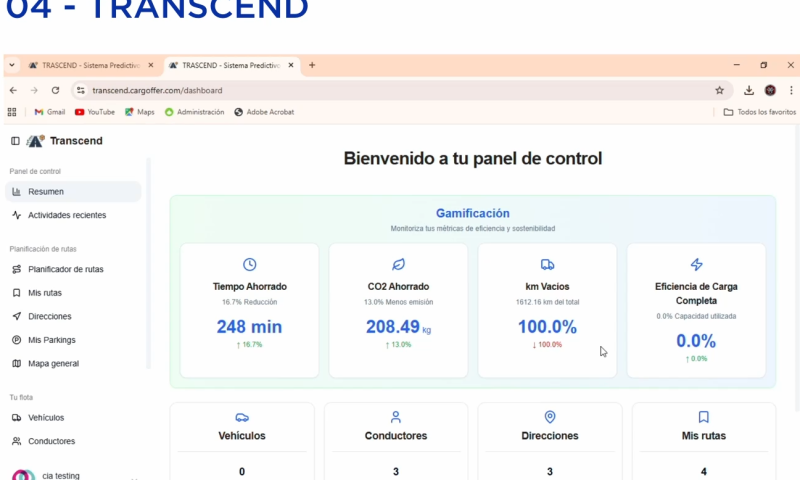Go to Mis rutas in sidebar
This screenshot has height=480, width=800.
pos(44,293)
